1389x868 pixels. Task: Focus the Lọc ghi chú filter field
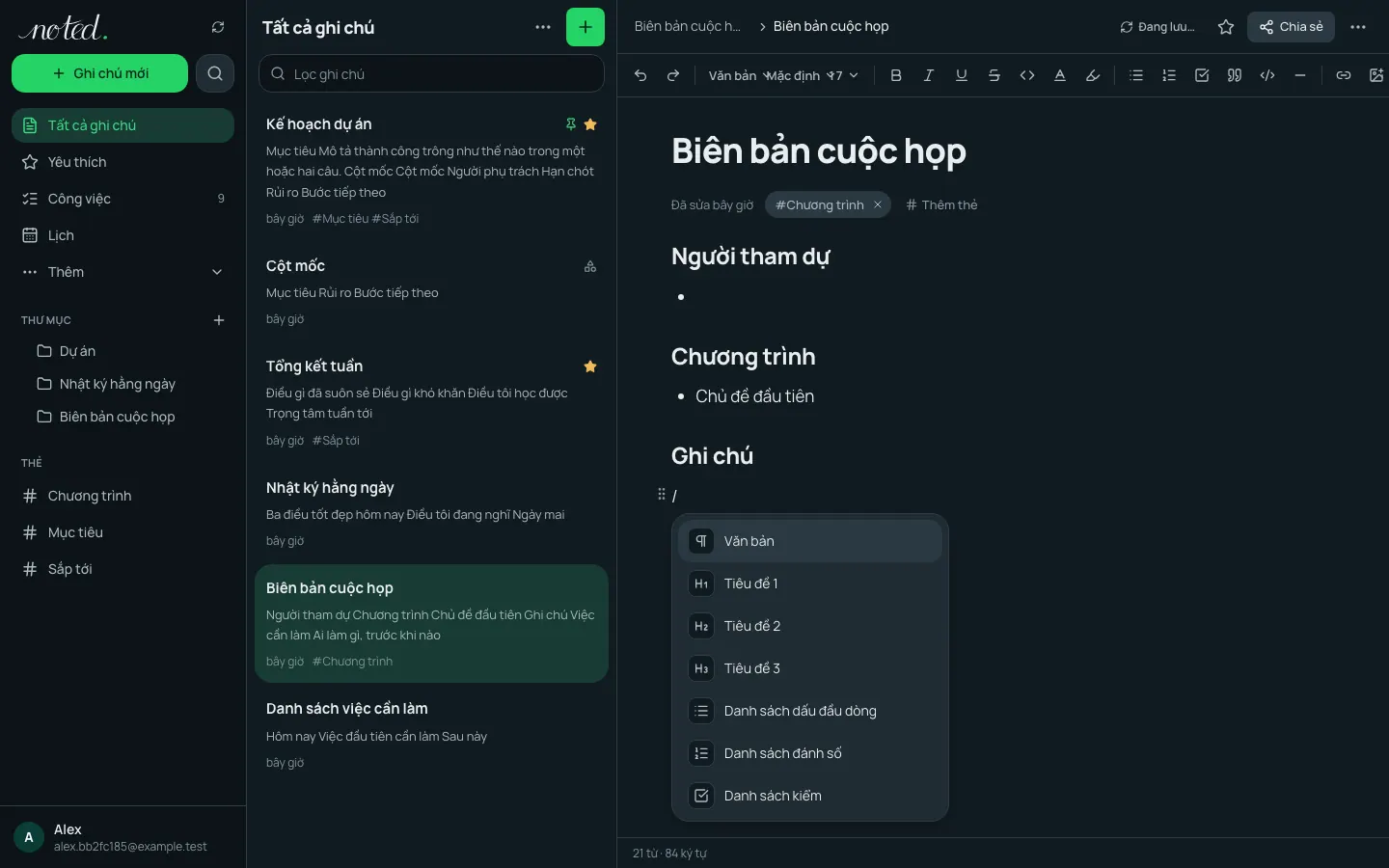431,73
